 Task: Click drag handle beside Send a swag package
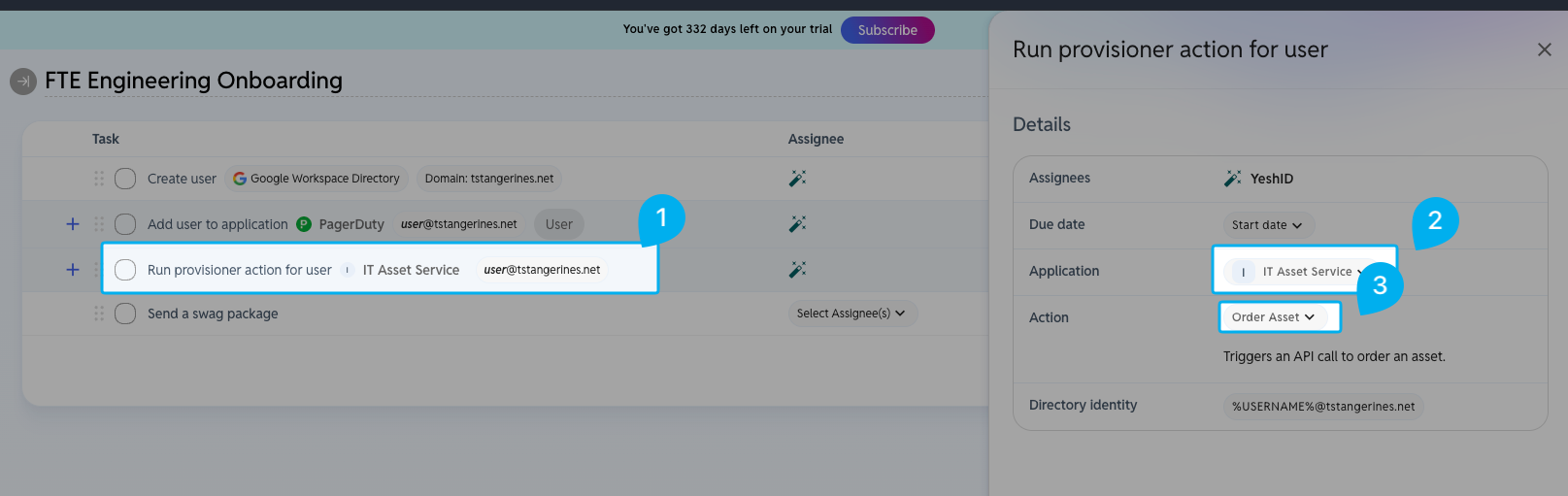click(99, 314)
